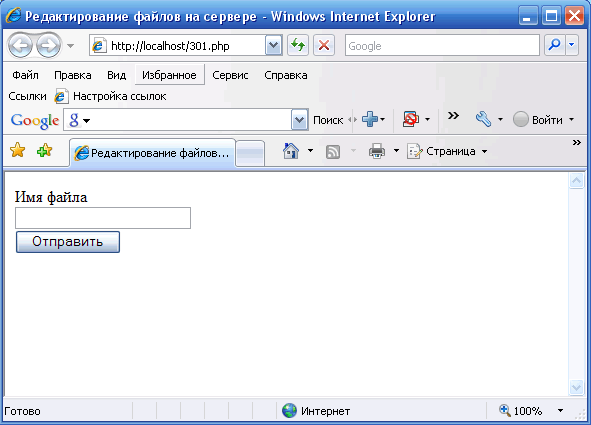
Task: Open the Избранное menu
Action: coord(169,75)
